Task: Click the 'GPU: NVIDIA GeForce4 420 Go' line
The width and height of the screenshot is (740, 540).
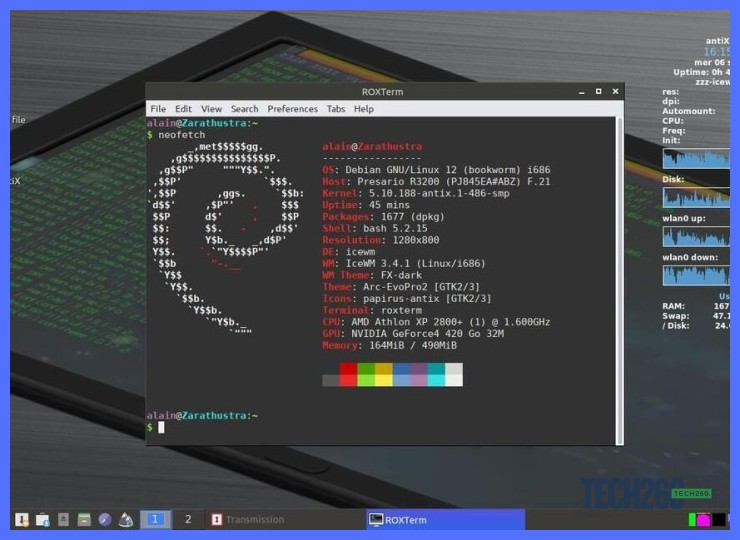Action: 413,334
